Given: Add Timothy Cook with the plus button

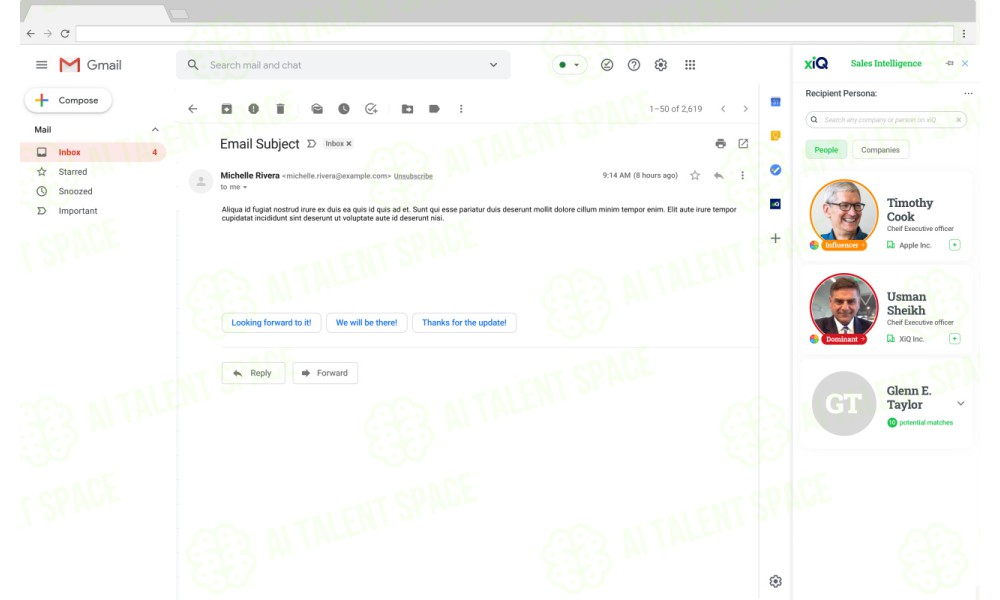Looking at the screenshot, I should point(955,245).
